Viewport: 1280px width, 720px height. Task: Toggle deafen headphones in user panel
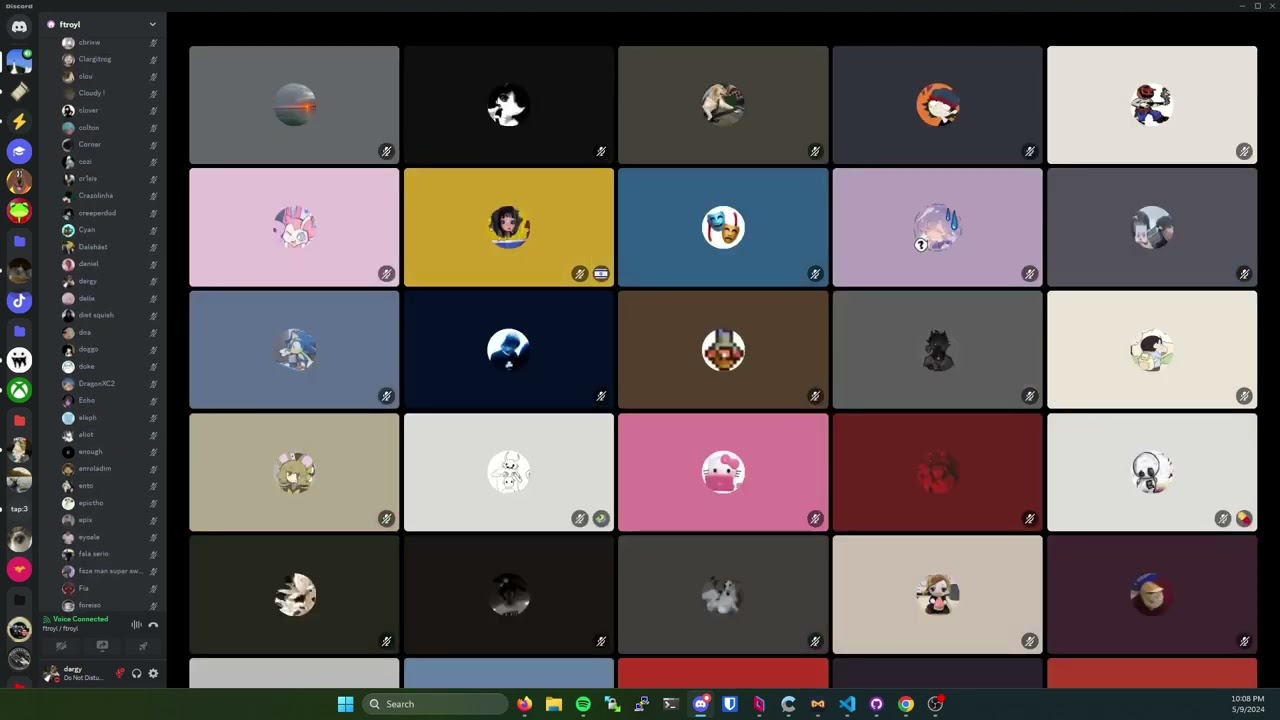(x=136, y=674)
